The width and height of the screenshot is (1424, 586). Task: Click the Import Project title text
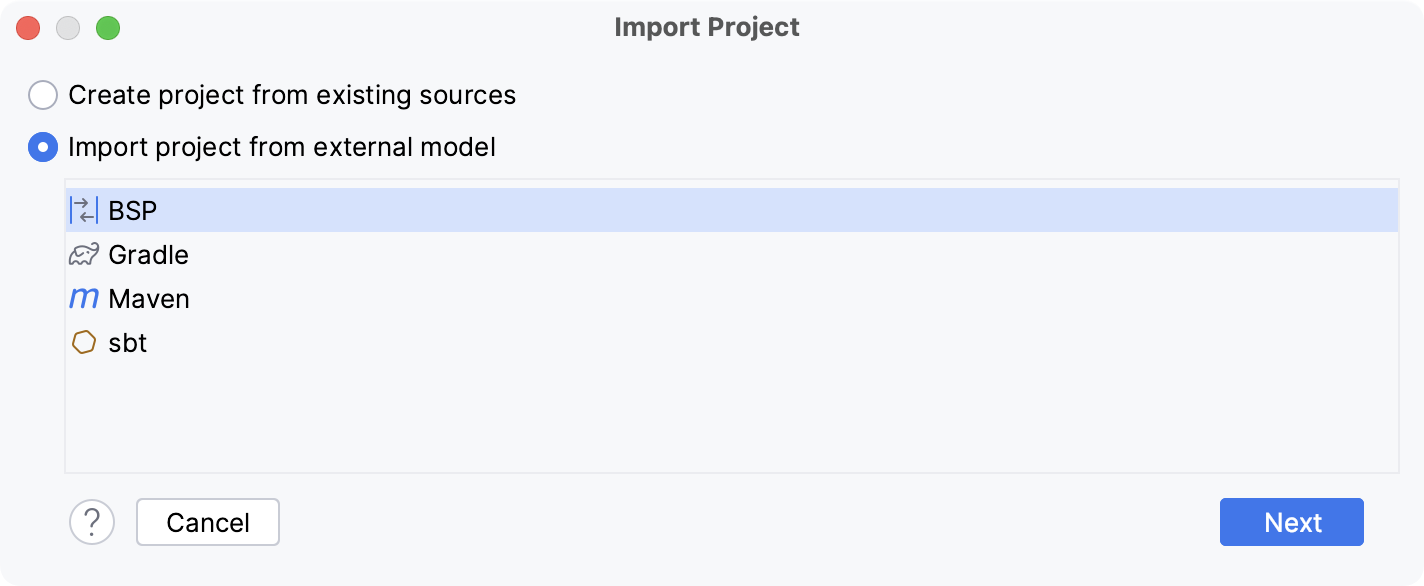coord(707,27)
